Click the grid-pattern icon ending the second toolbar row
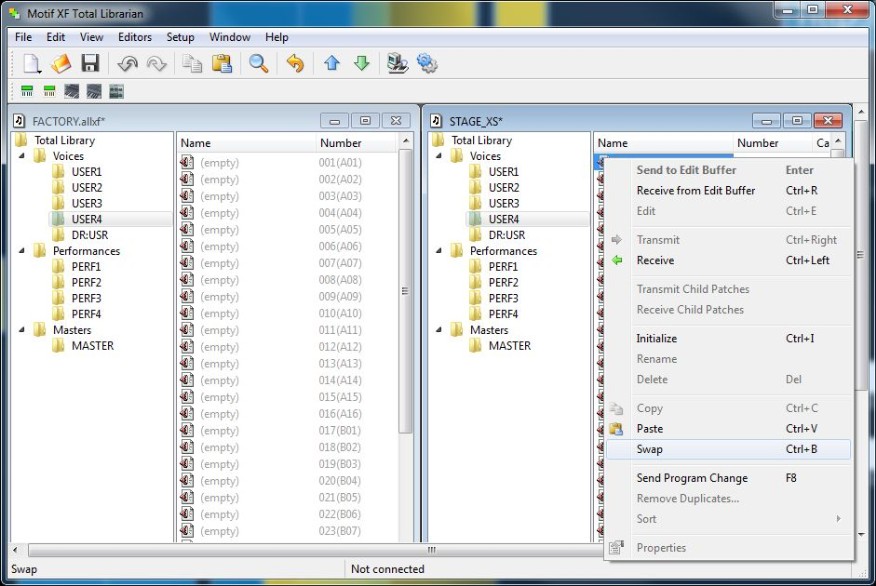Screen dimensions: 876x586 click(116, 91)
